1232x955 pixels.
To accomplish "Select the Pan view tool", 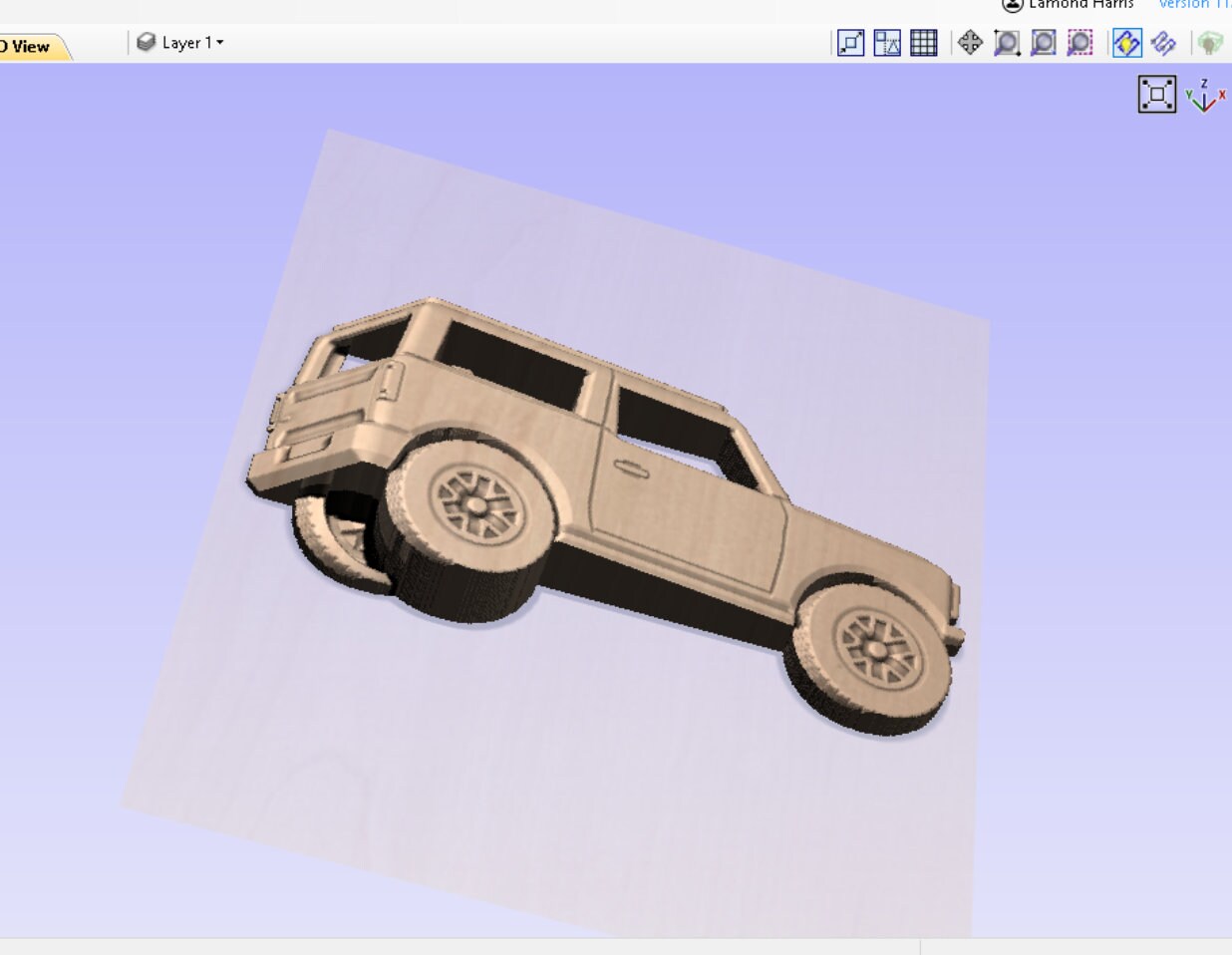I will click(971, 43).
